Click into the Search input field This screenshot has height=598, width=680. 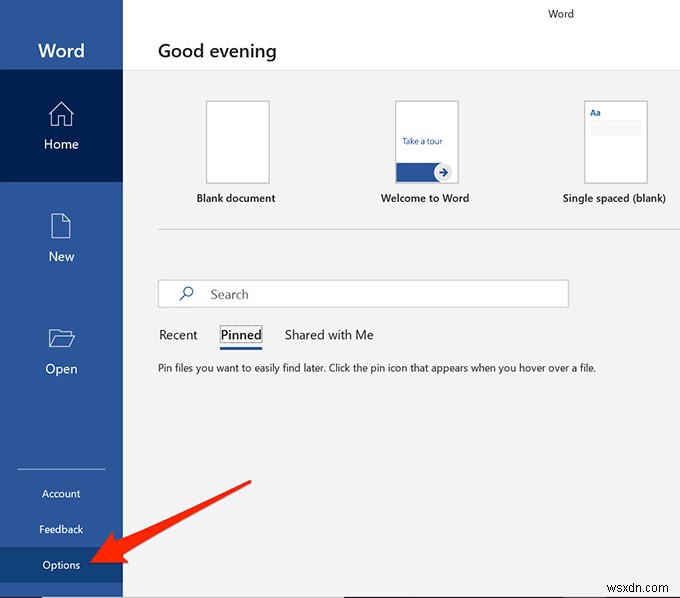(363, 294)
